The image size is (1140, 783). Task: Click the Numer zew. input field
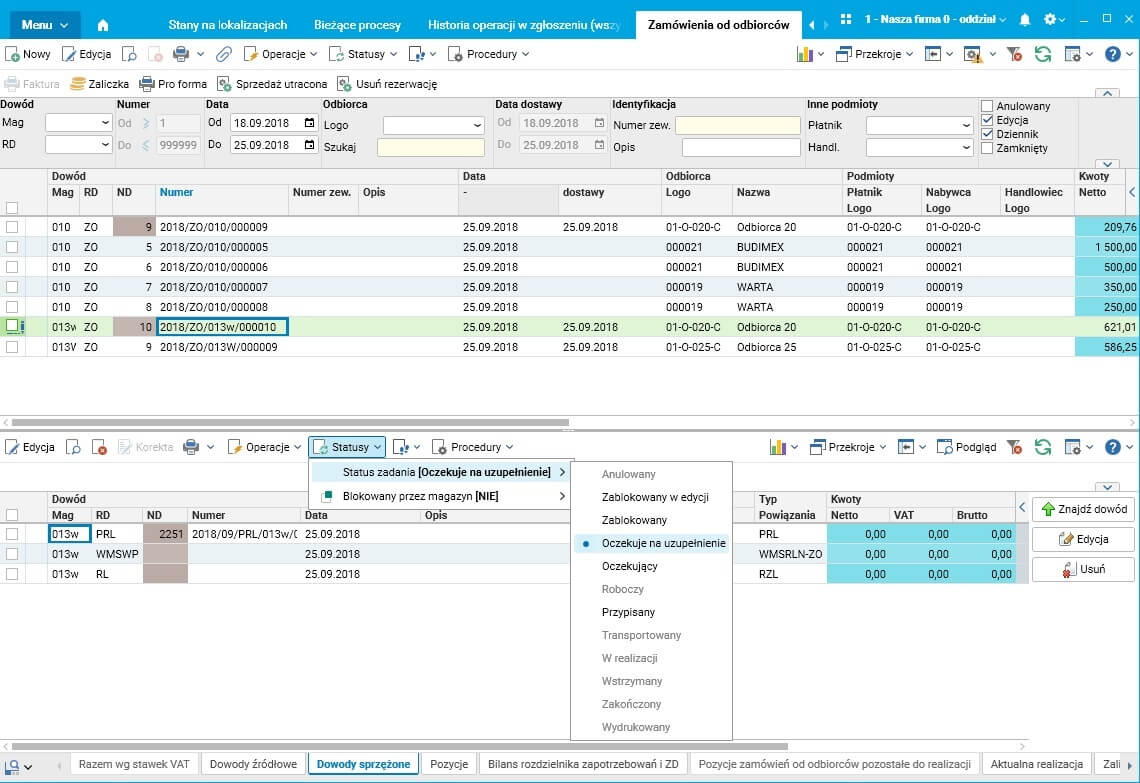[x=738, y=125]
